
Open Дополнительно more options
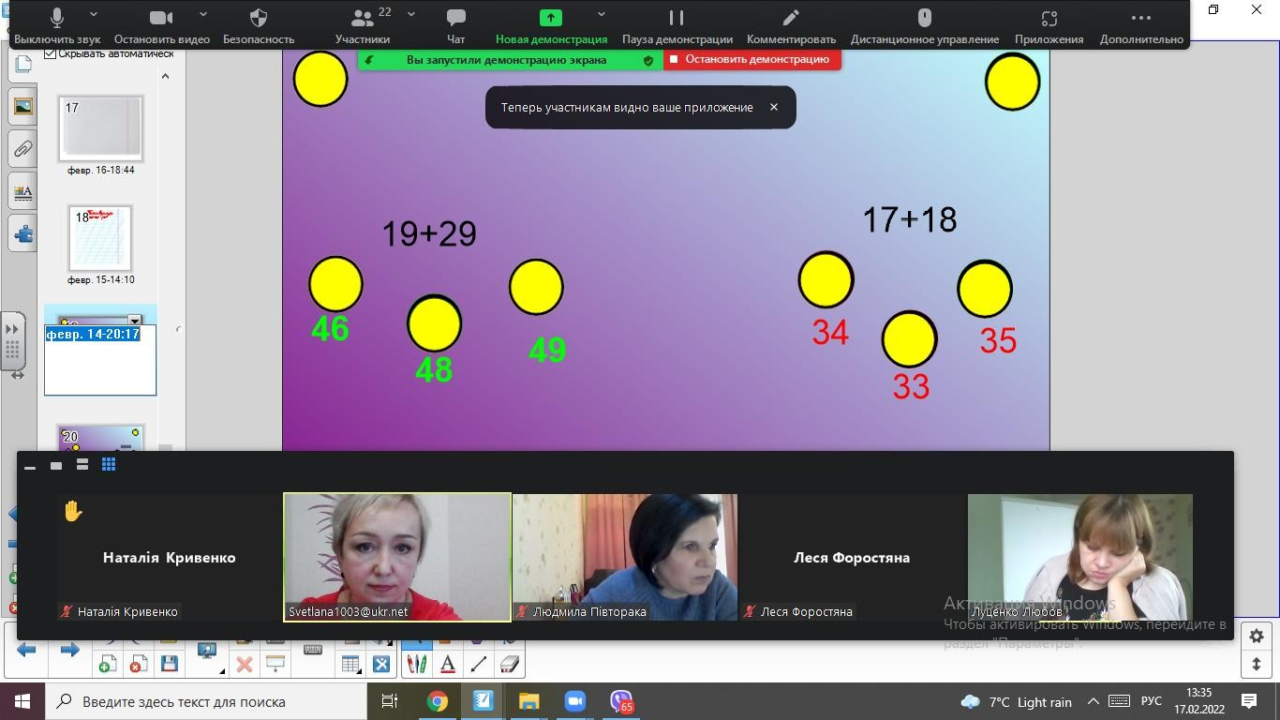point(1141,26)
